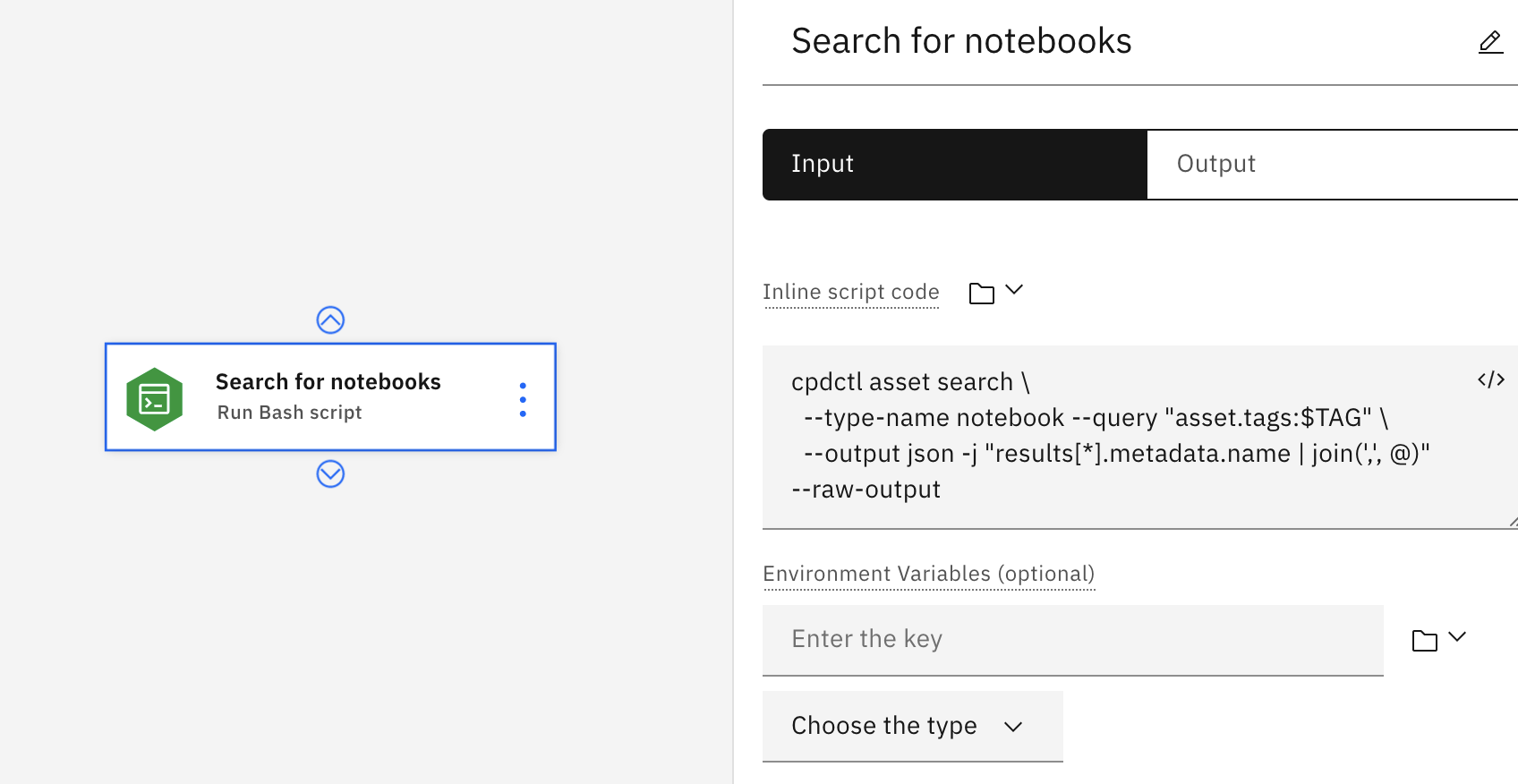Click the "Inline script code" label
The image size is (1518, 784).
click(850, 293)
